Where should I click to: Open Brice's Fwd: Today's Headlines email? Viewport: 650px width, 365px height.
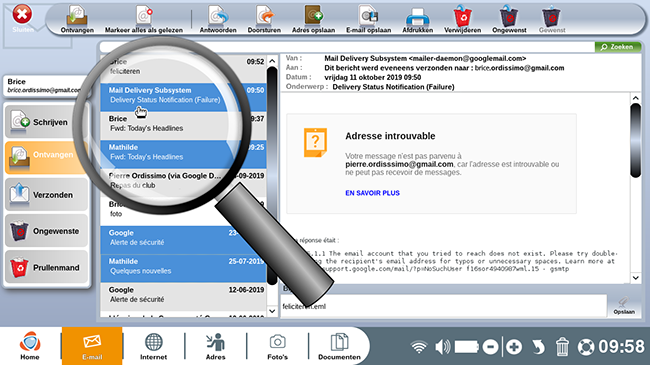(x=183, y=125)
